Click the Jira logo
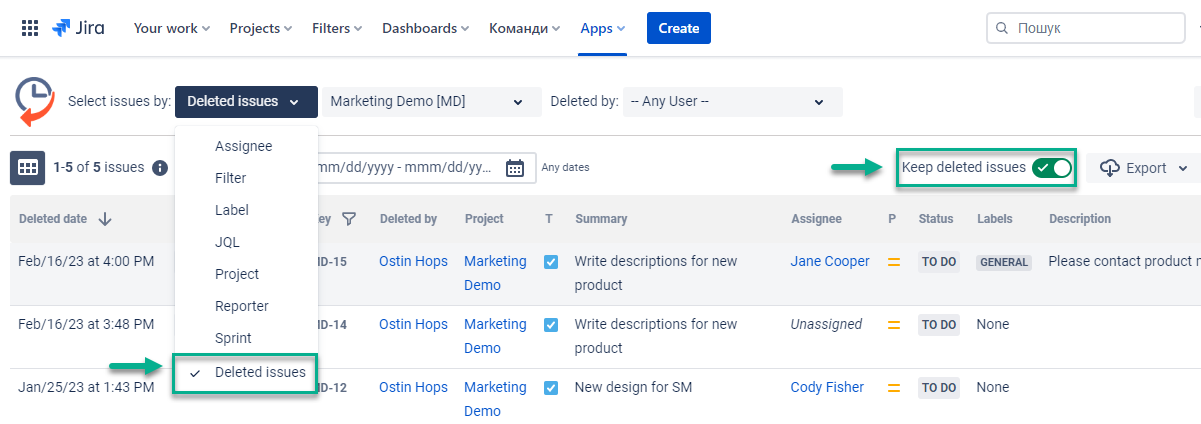This screenshot has width=1201, height=424. click(78, 28)
